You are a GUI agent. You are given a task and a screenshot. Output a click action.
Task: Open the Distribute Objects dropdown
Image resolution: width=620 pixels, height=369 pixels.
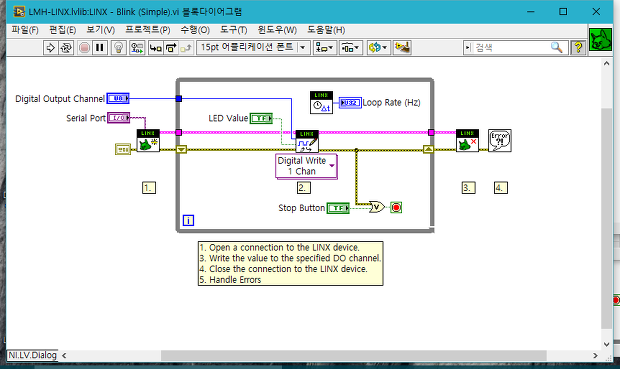[x=350, y=48]
